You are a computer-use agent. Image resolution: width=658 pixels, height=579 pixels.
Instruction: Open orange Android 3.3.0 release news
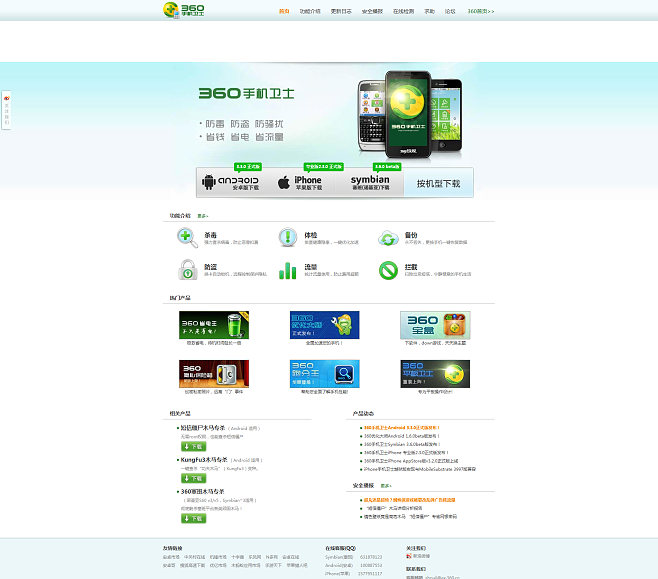(402, 428)
